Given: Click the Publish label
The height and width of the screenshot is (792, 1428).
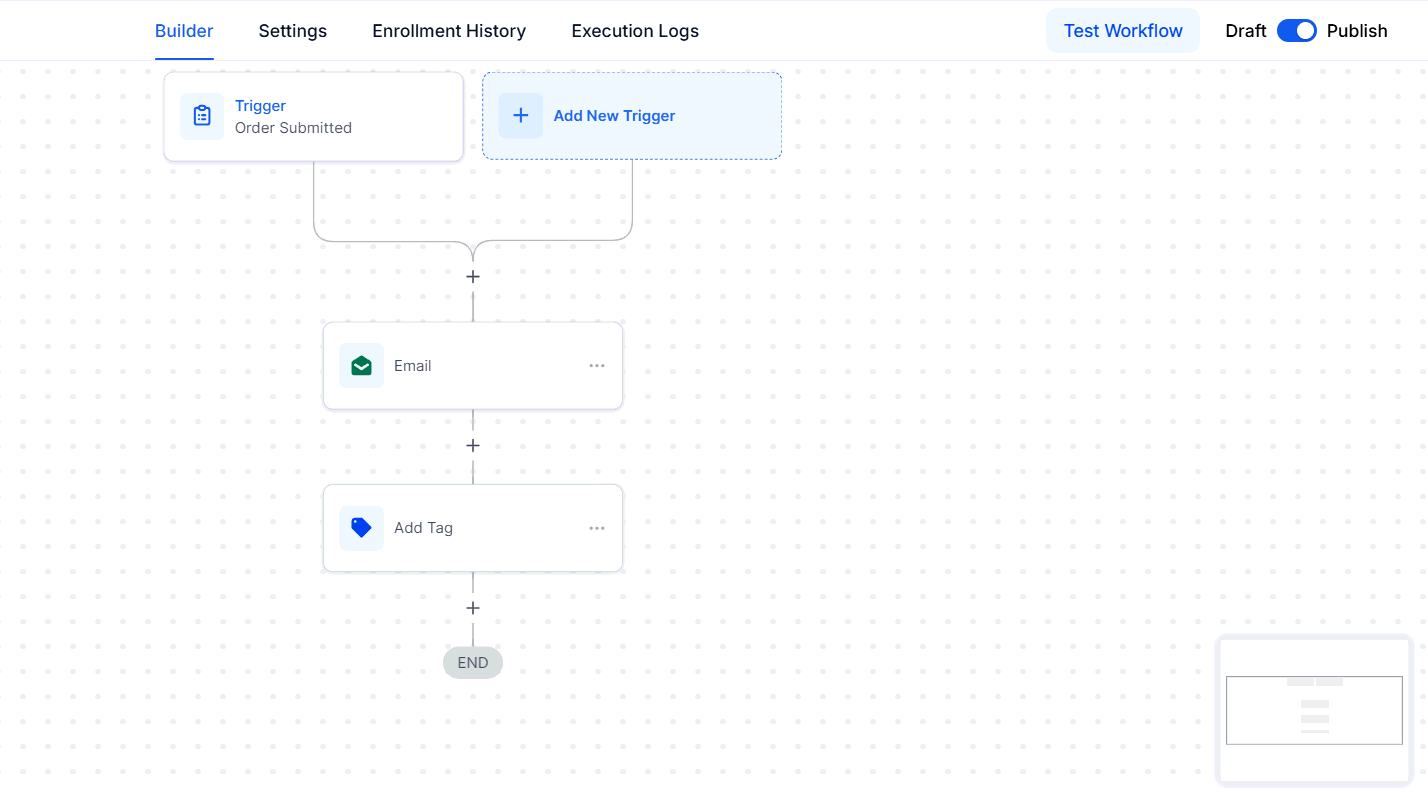Looking at the screenshot, I should (1357, 31).
